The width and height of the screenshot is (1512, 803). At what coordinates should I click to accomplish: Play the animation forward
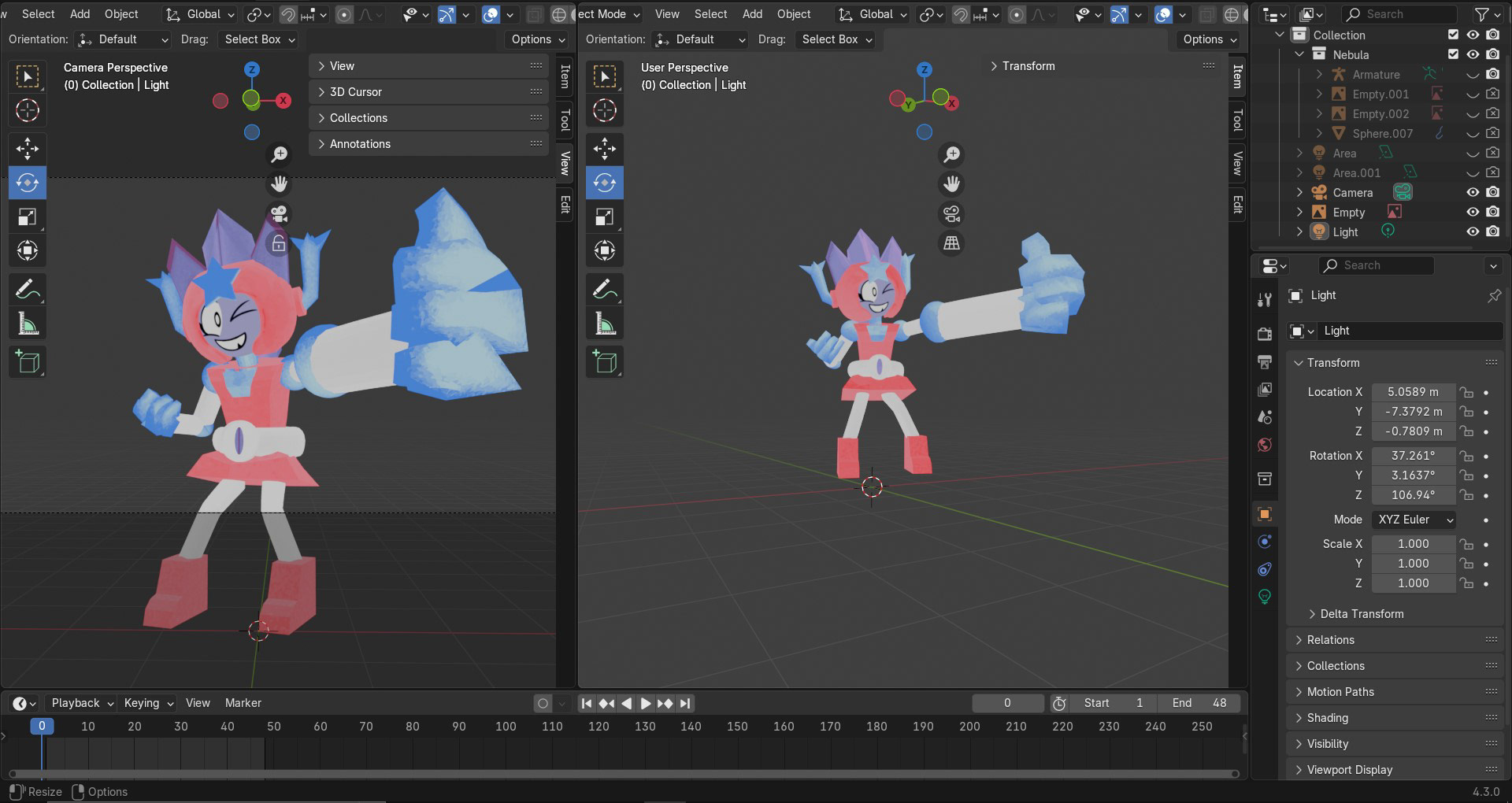coord(645,703)
